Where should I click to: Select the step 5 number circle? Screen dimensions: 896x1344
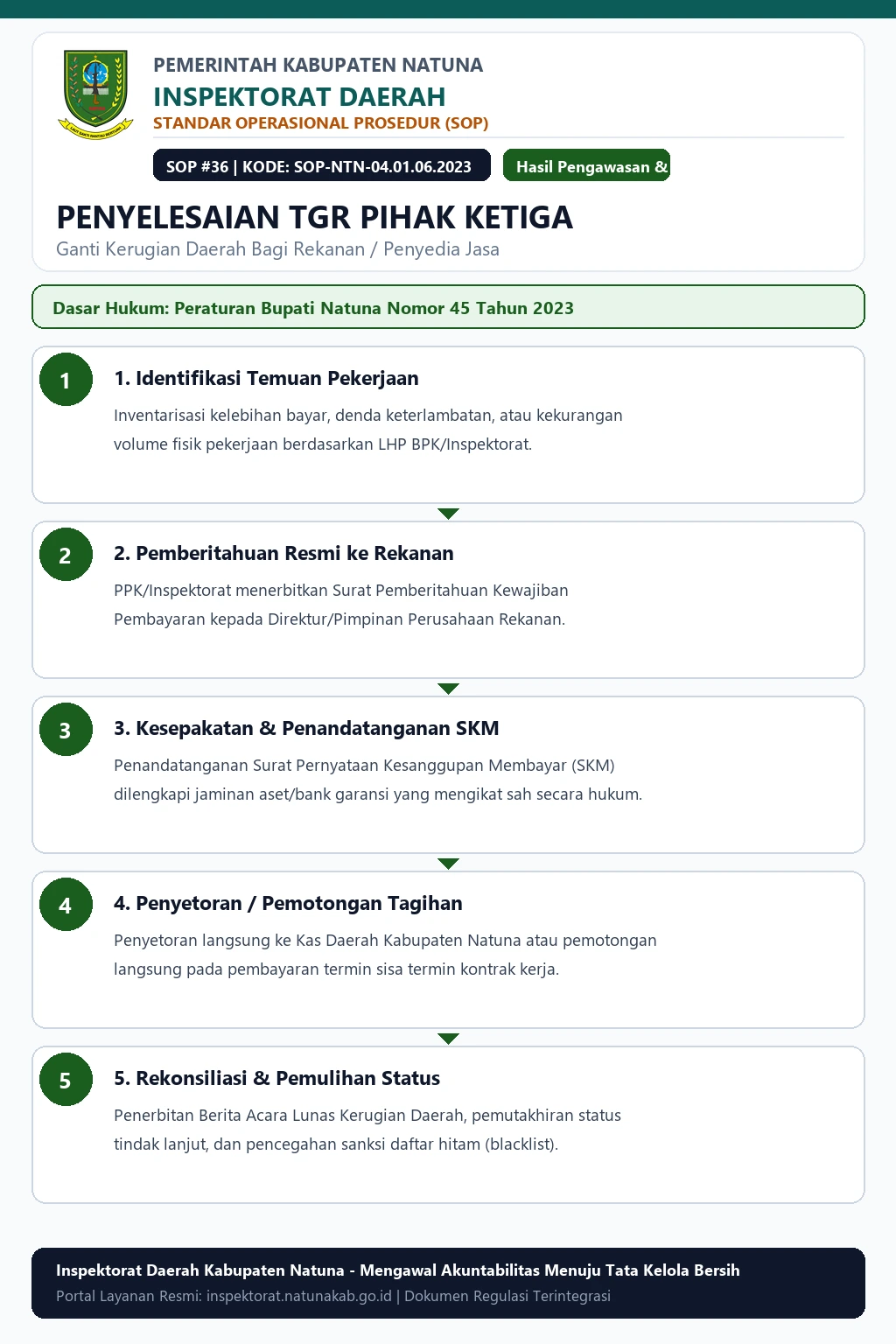[66, 1080]
